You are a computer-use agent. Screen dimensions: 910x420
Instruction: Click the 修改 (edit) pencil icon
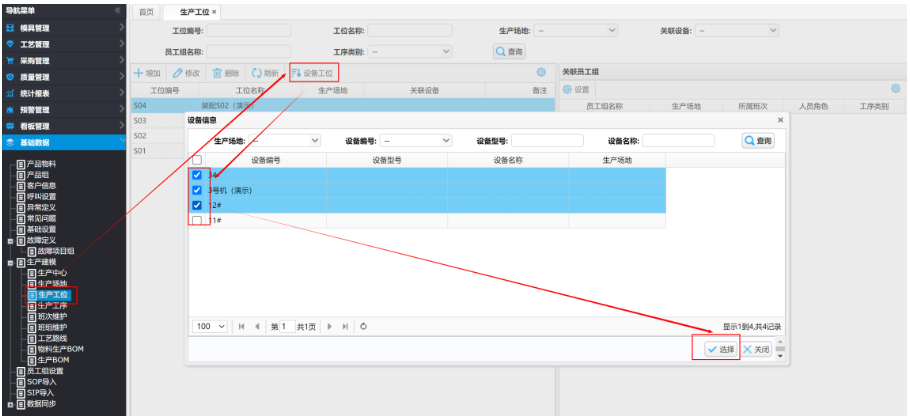[178, 73]
